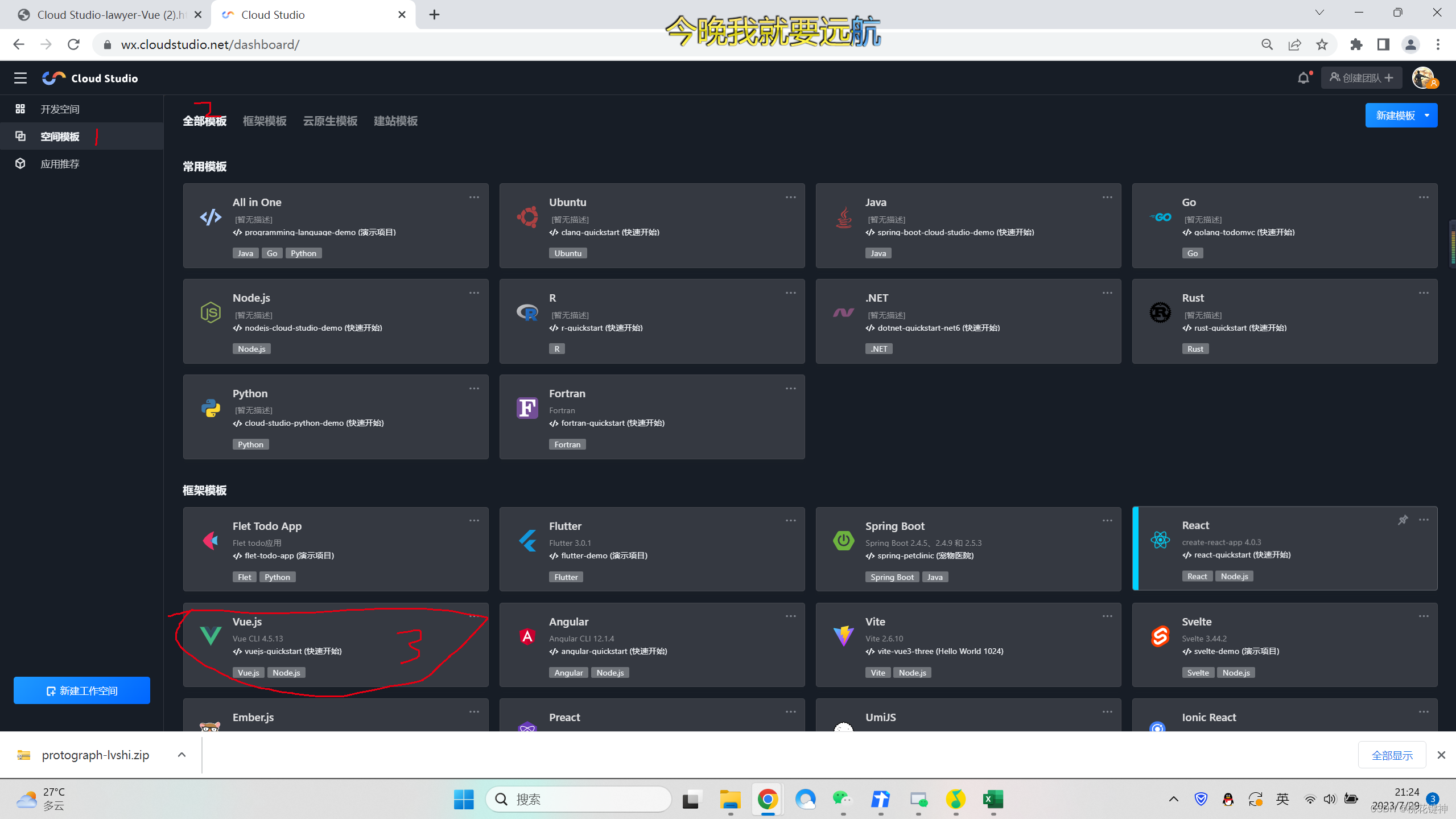Open the user avatar profile
This screenshot has height=819, width=1456.
(1424, 78)
